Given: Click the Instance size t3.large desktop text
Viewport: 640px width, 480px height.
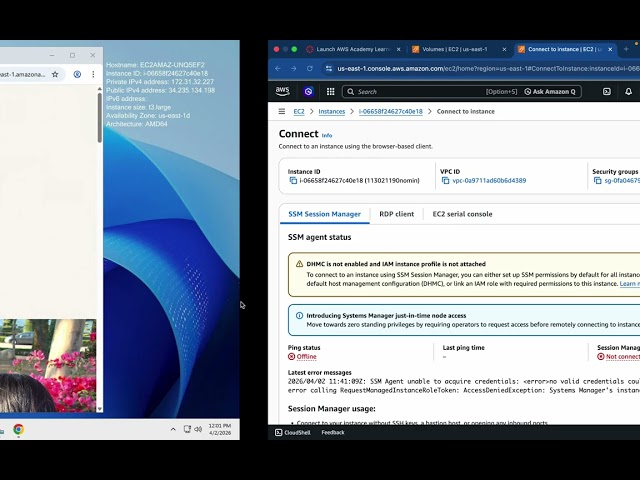Looking at the screenshot, I should (x=138, y=107).
